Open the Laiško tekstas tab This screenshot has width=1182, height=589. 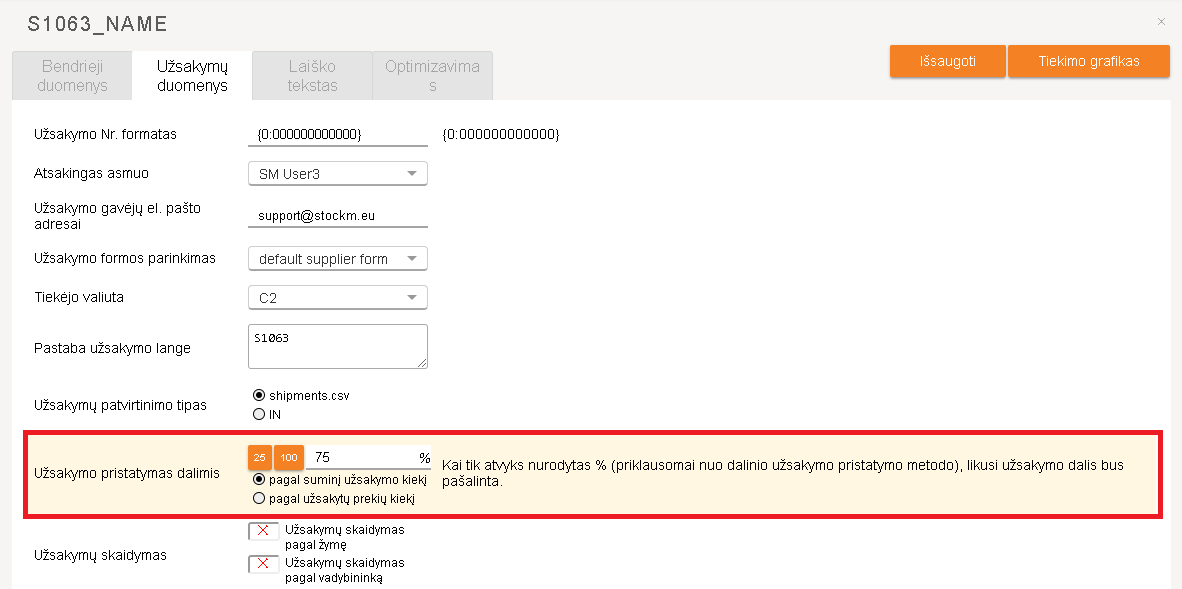tap(311, 75)
